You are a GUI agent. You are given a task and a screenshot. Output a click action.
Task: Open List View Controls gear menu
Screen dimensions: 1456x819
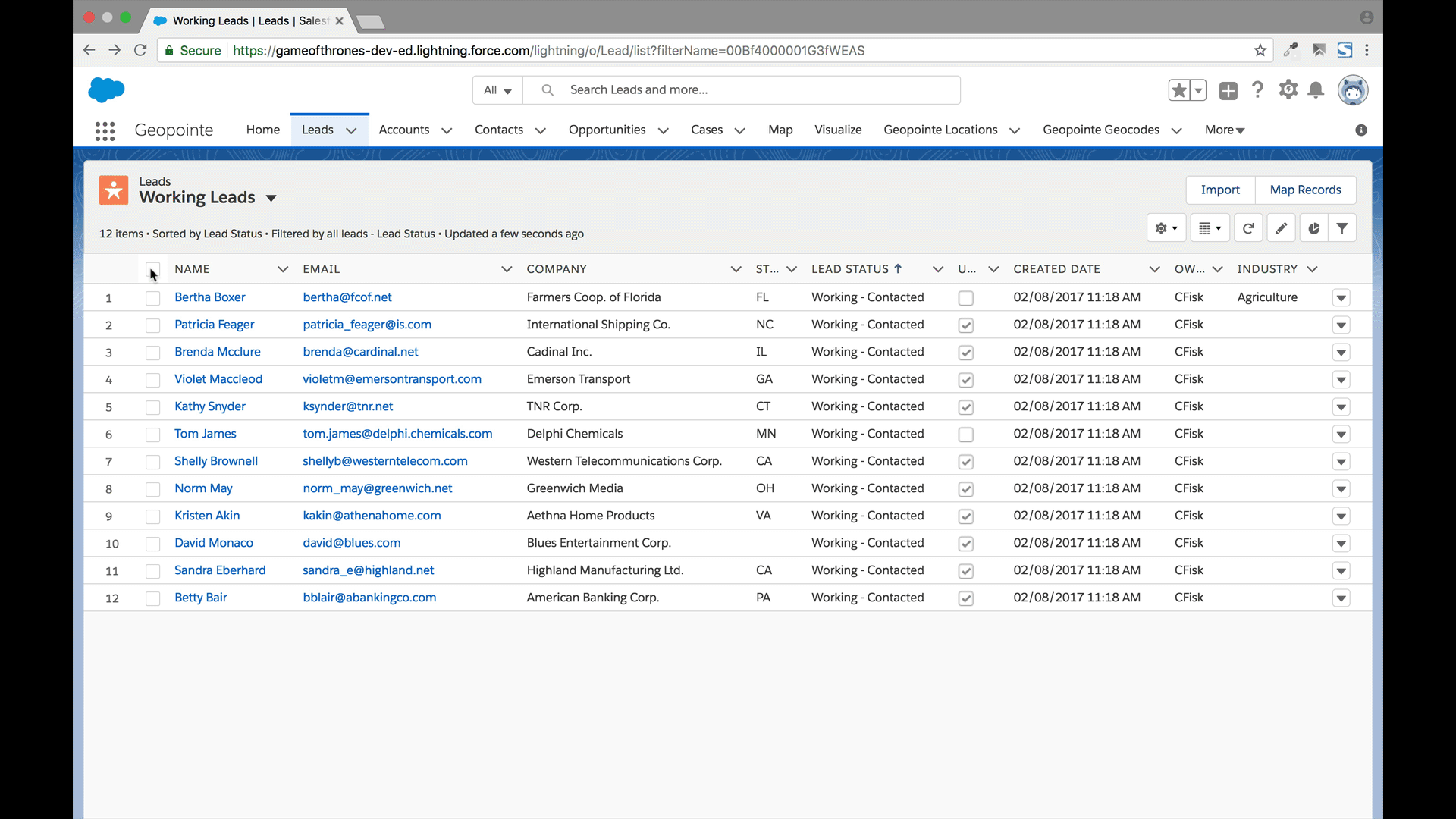[x=1166, y=228]
